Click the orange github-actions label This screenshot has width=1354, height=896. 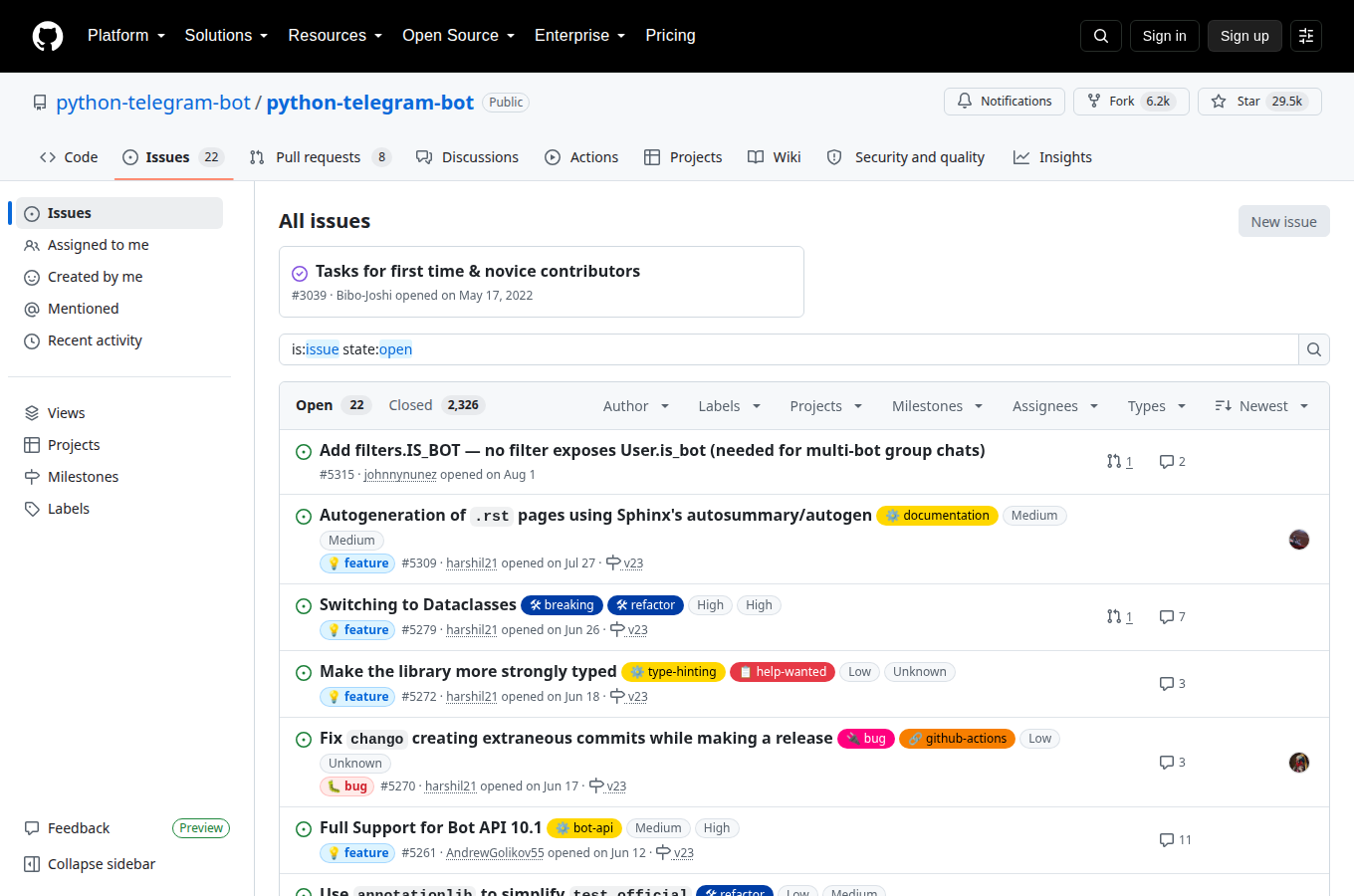[957, 739]
